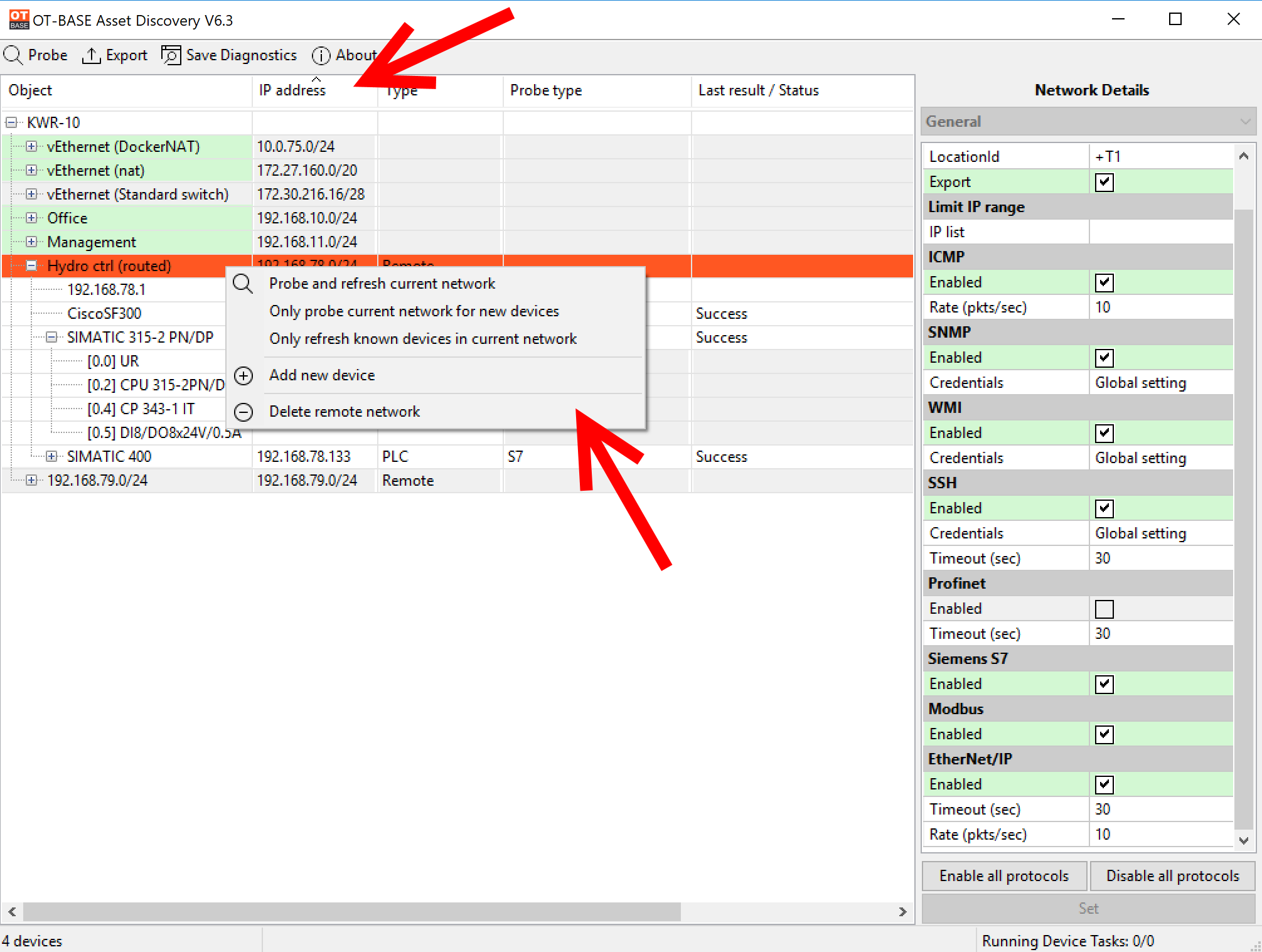Image resolution: width=1262 pixels, height=952 pixels.
Task: Click the plus circle icon for Add new device
Action: [243, 375]
